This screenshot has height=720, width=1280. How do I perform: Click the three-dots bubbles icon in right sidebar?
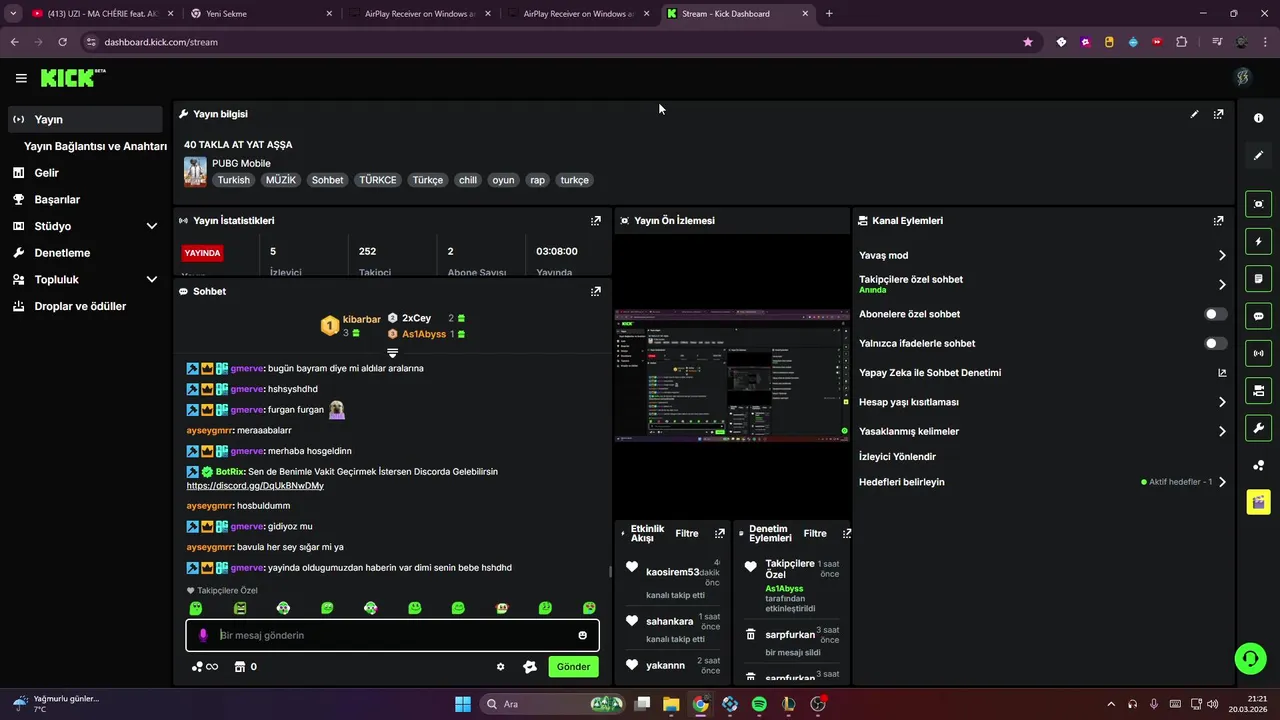click(1258, 465)
